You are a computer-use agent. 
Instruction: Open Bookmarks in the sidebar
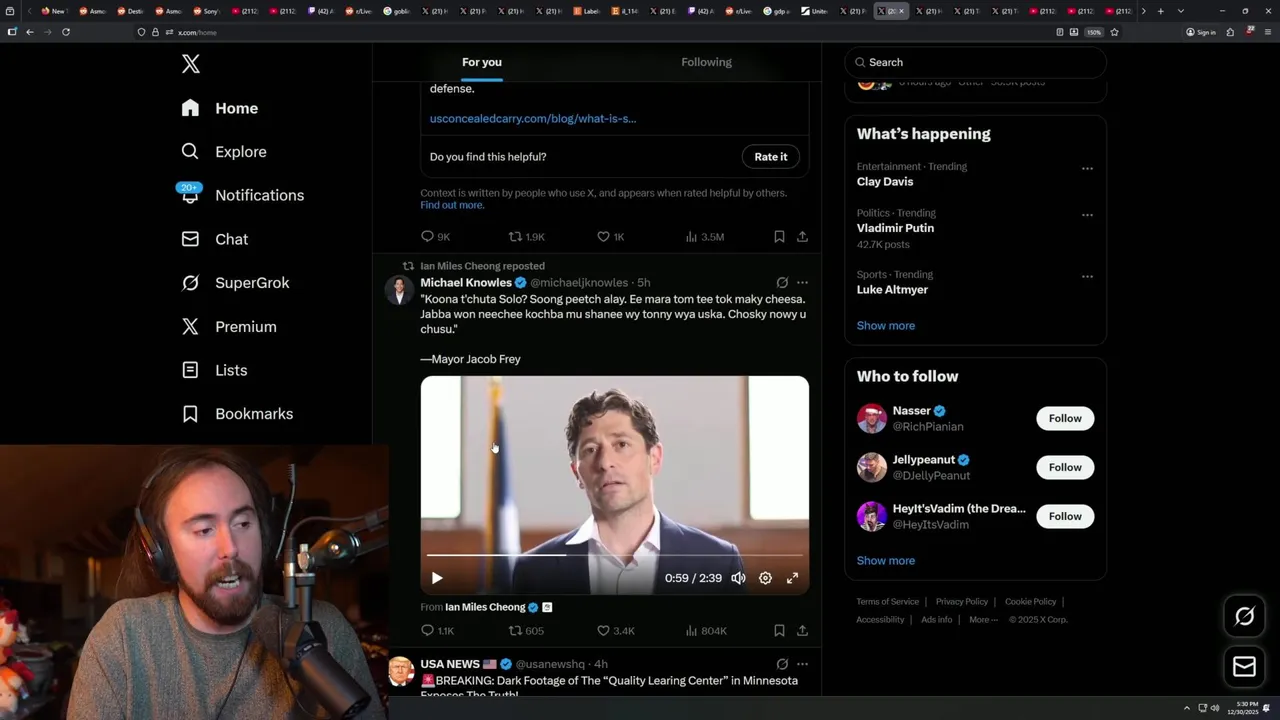pos(238,414)
